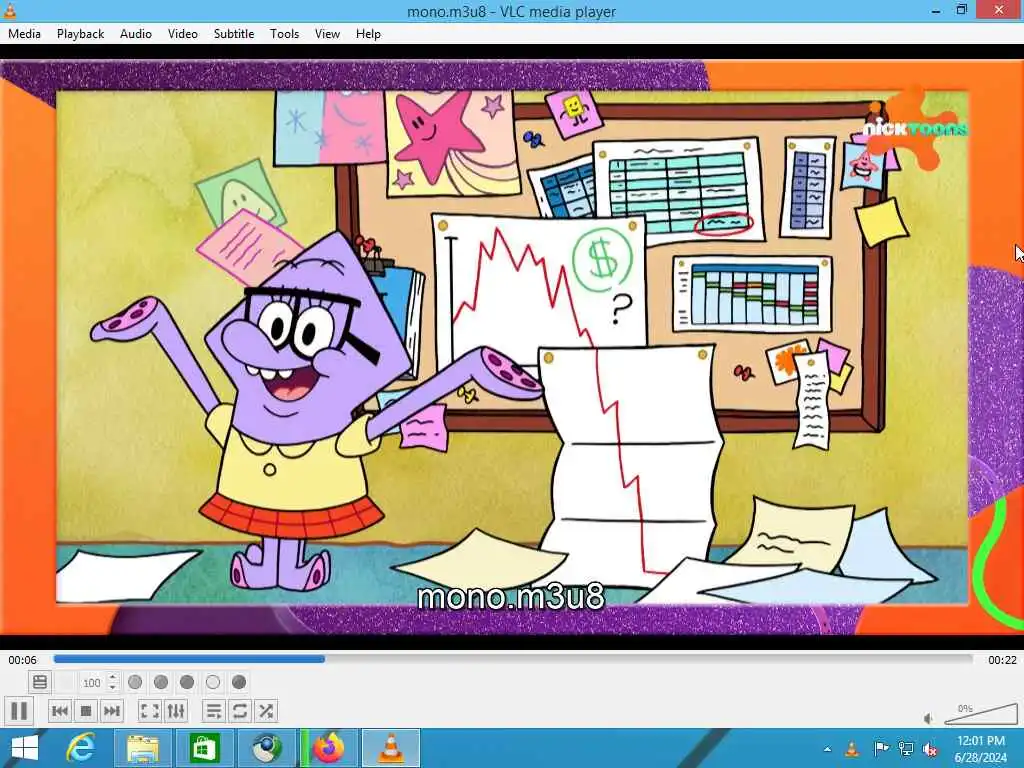Switch to Firefox on the taskbar
Viewport: 1024px width, 768px height.
[329, 748]
